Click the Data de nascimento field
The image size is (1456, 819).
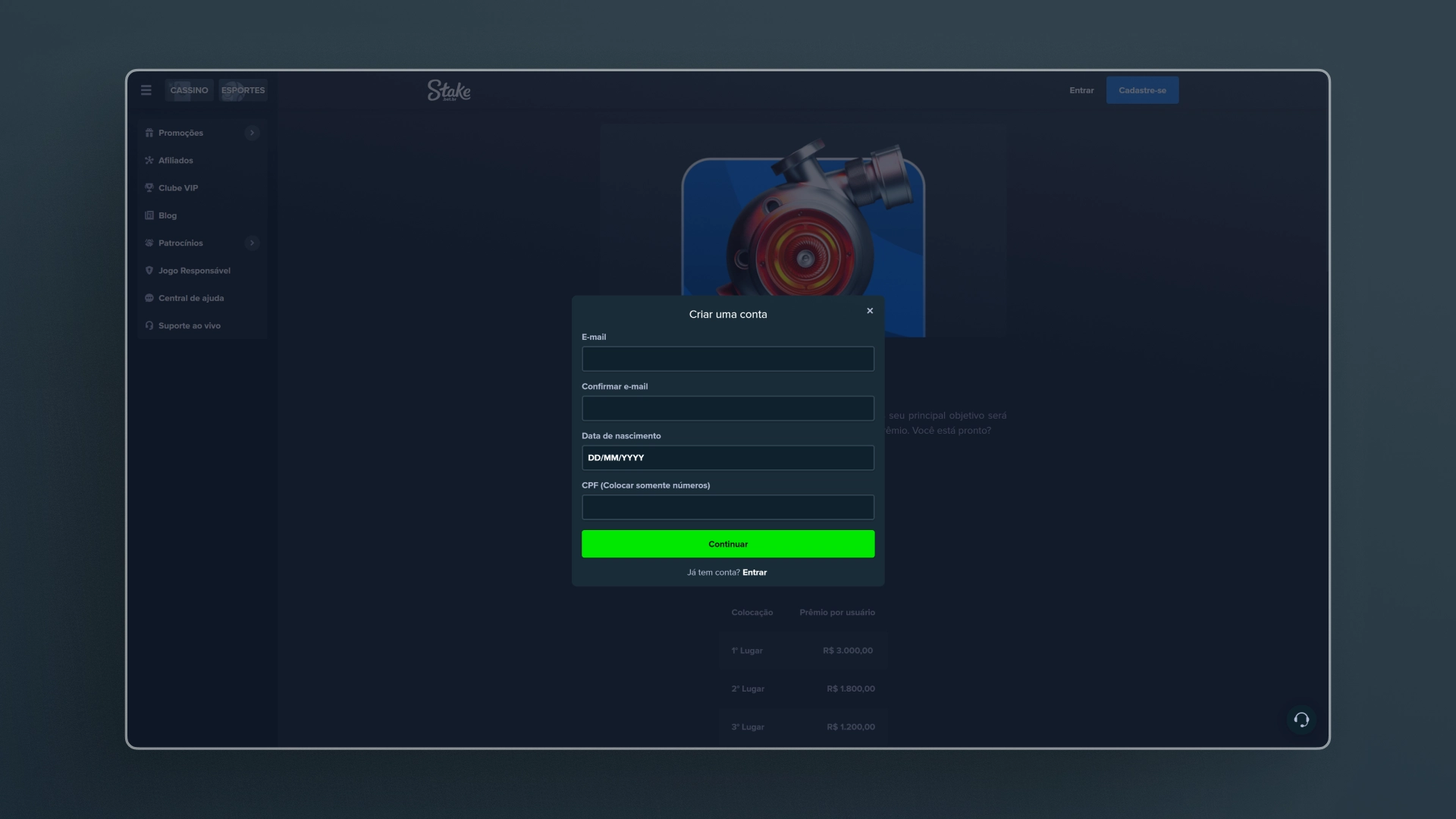727,458
